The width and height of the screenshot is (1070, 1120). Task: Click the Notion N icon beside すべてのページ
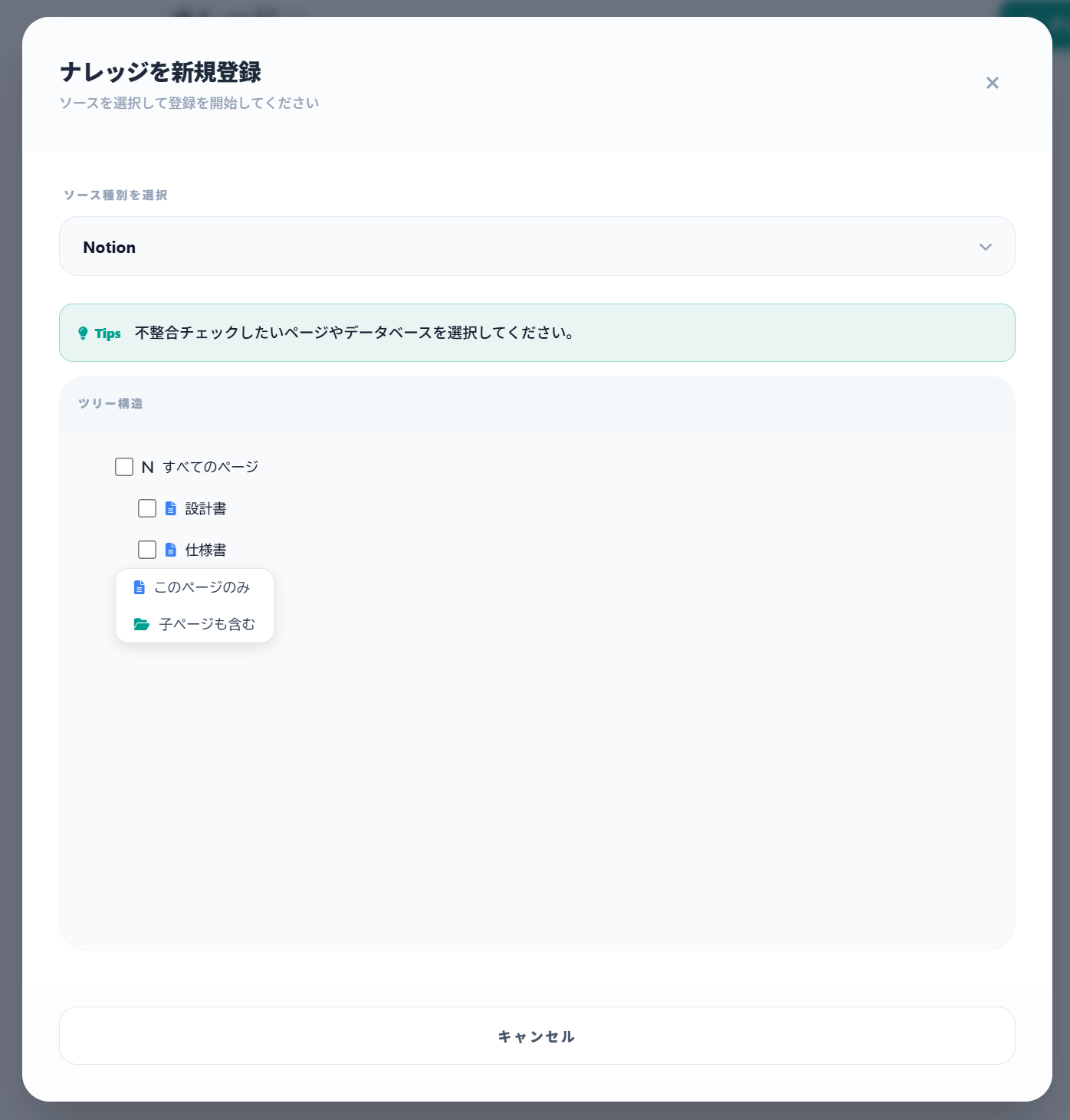[x=147, y=467]
